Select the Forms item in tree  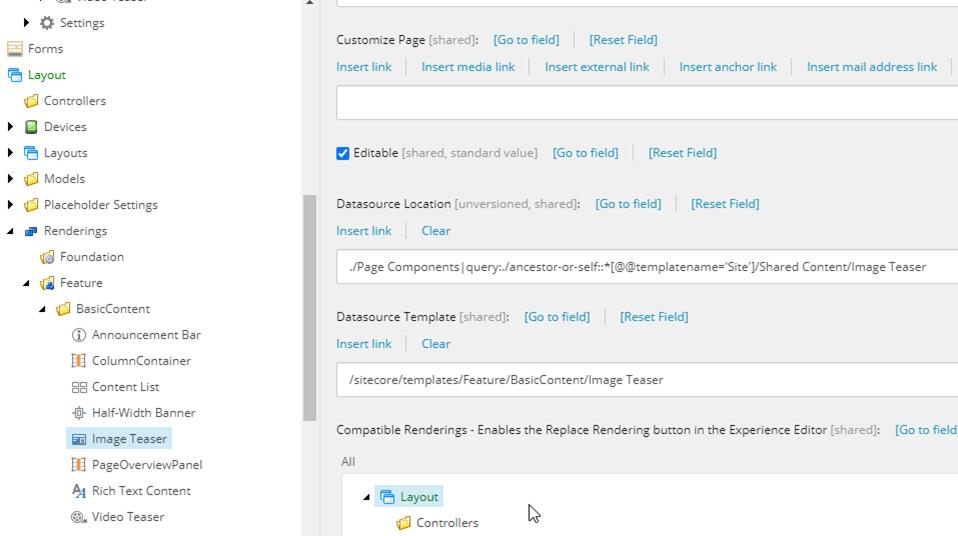45,49
